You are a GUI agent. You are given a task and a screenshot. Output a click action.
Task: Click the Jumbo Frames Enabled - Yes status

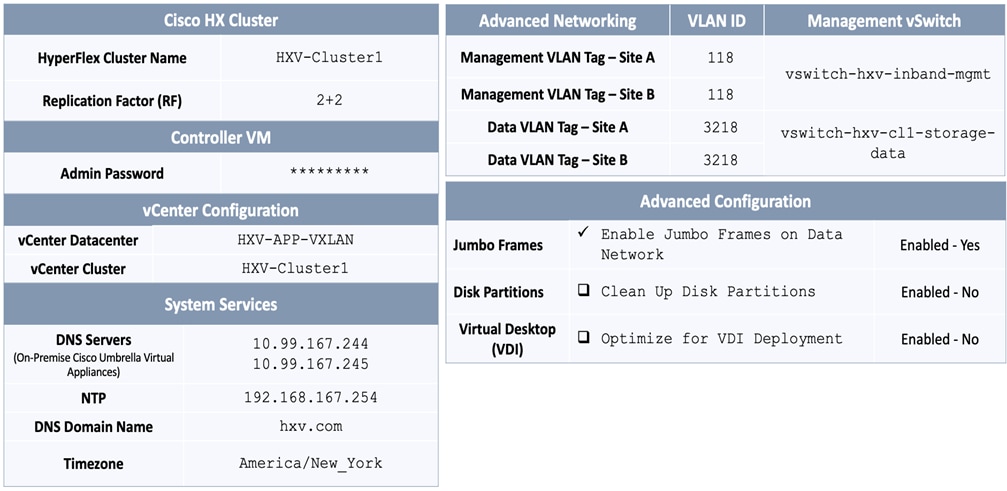939,245
